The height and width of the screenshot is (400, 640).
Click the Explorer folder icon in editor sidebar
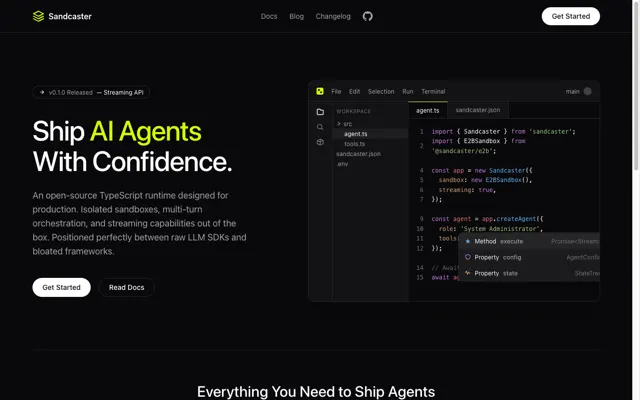(x=320, y=112)
